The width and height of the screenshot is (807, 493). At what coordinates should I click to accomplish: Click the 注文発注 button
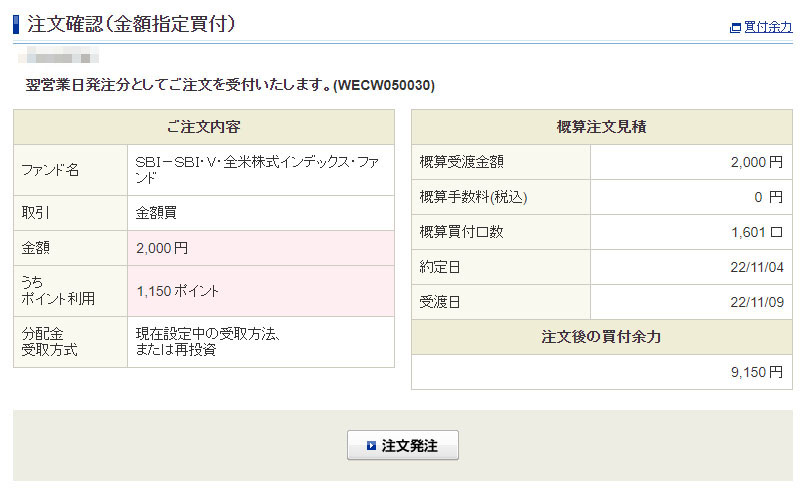403,446
